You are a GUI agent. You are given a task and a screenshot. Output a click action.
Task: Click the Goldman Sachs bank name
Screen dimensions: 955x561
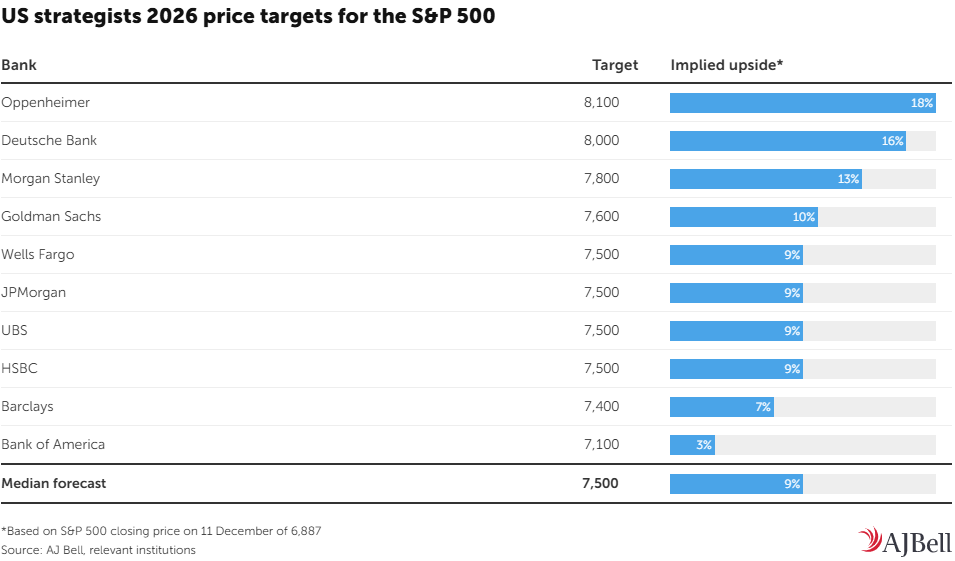[x=51, y=217]
